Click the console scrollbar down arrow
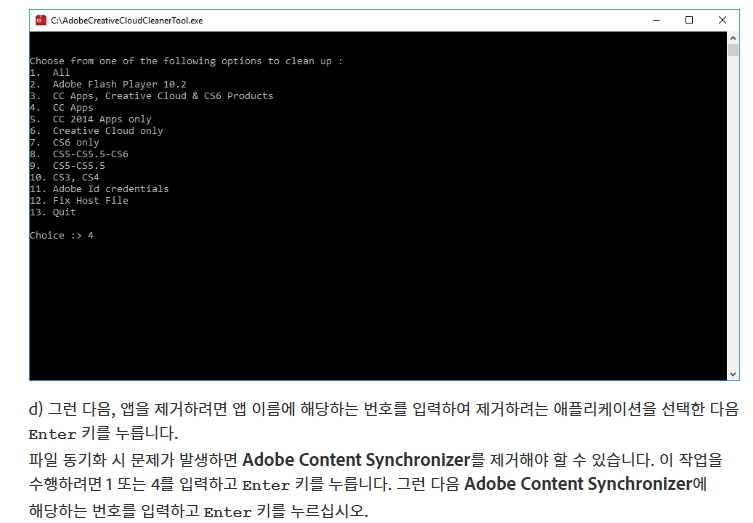The height and width of the screenshot is (523, 753). click(x=733, y=374)
